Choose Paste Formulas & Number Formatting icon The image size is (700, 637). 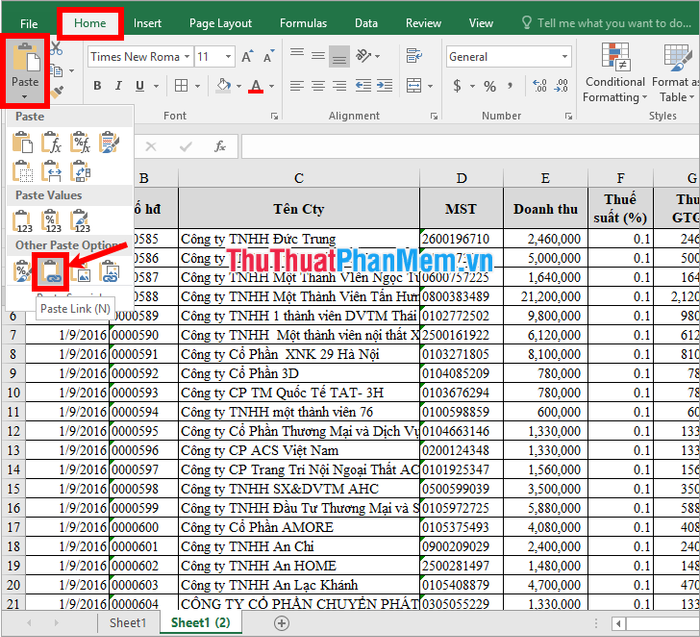[80, 142]
